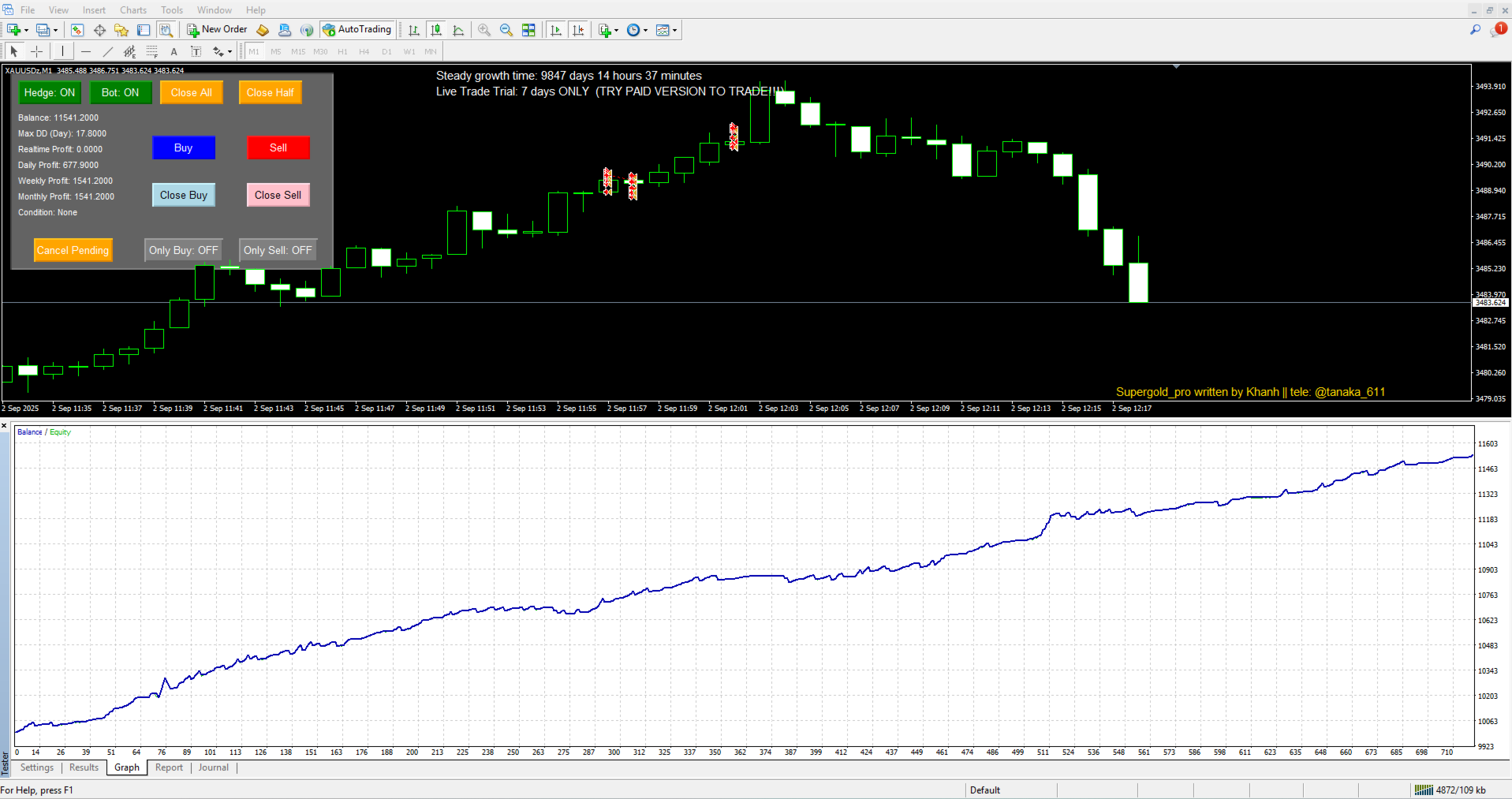Select the M1 timeframe button
This screenshot has height=799, width=1512.
[254, 51]
